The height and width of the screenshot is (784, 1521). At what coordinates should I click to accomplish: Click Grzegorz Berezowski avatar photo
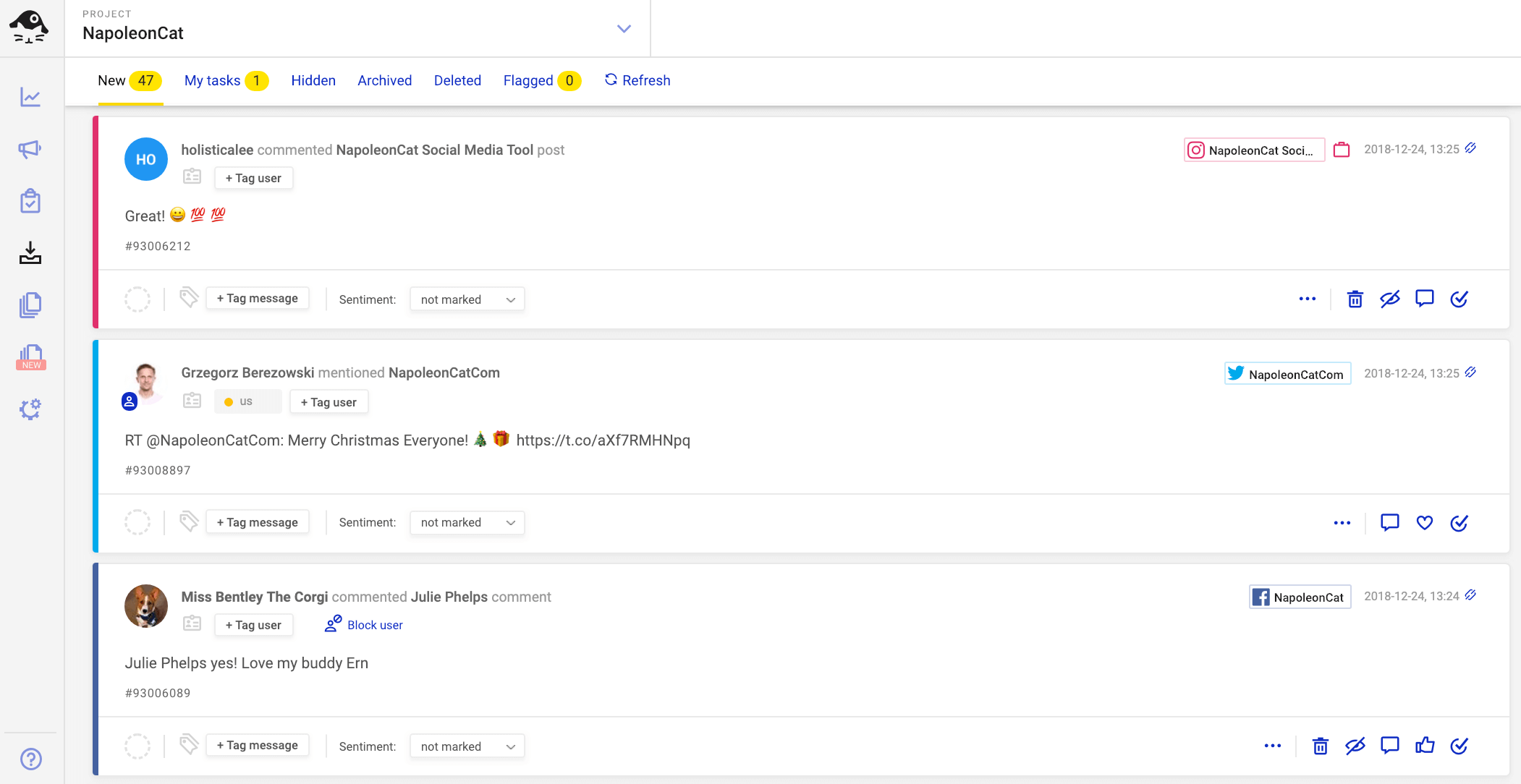146,383
